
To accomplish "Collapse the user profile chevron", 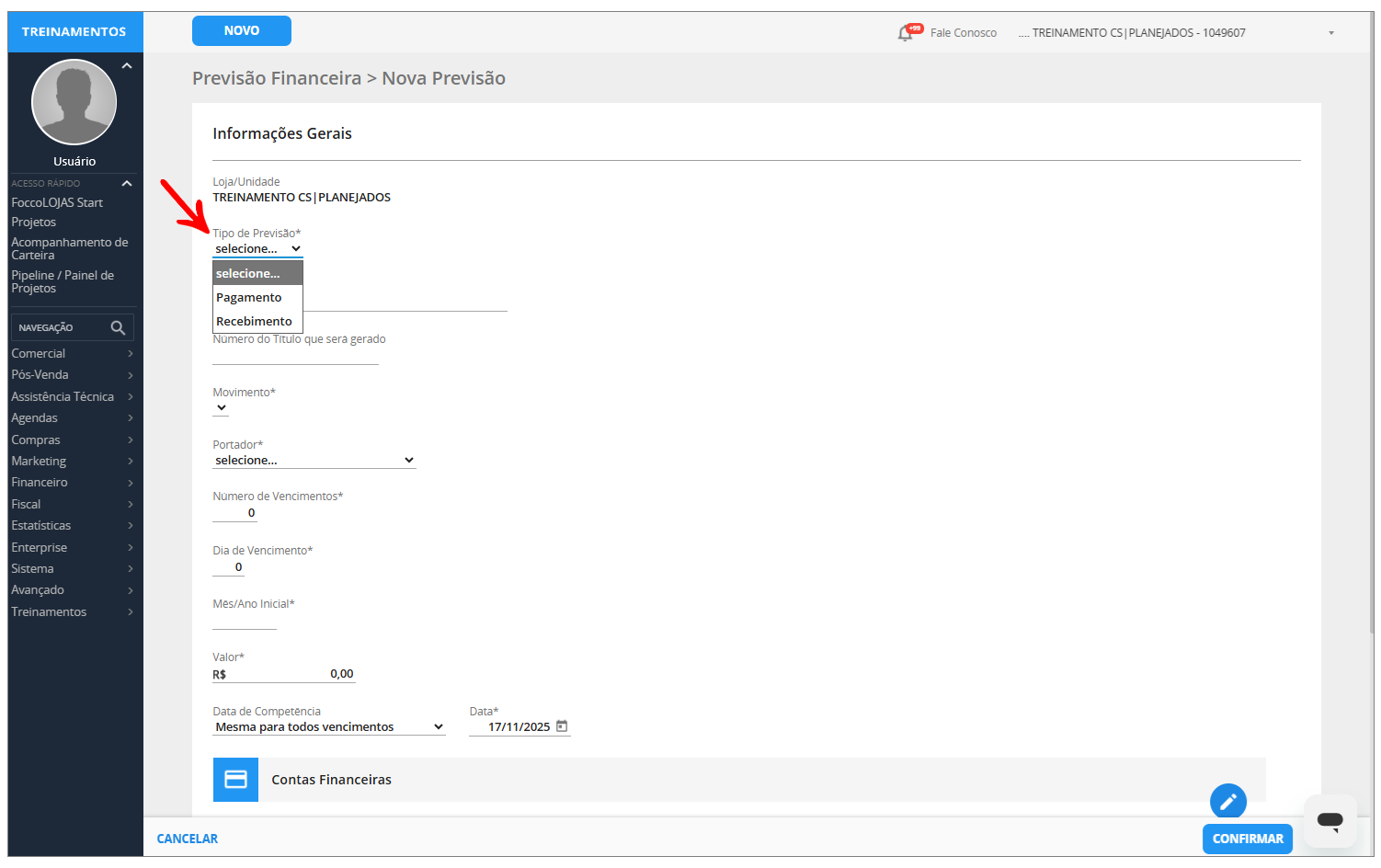I will (x=127, y=66).
